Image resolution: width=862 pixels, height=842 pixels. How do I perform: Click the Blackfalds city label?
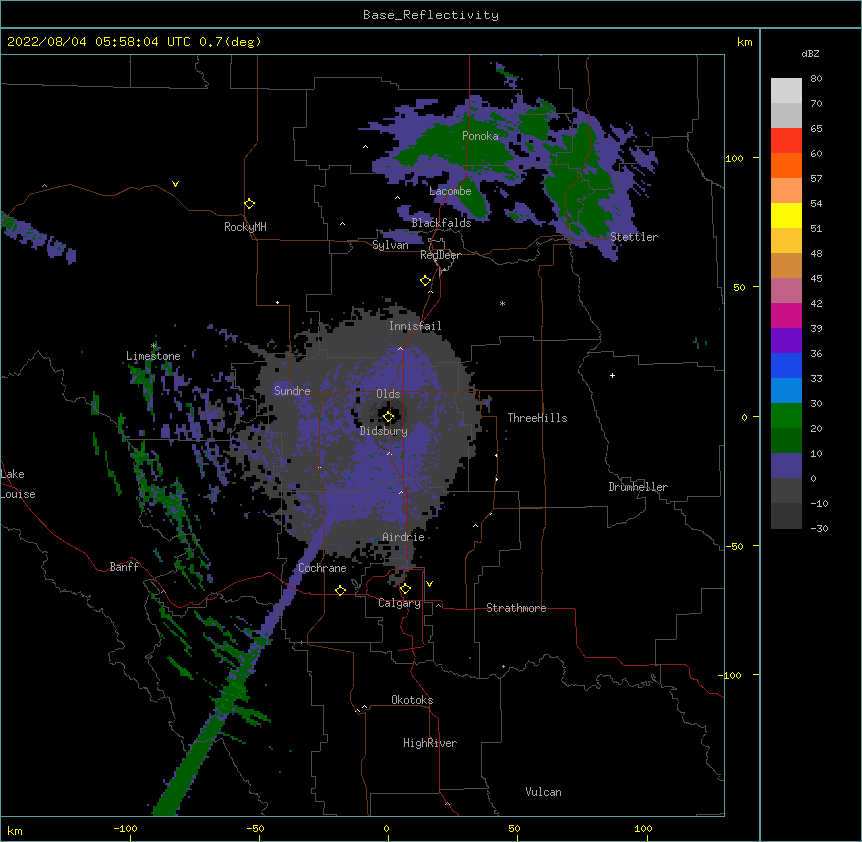coord(441,223)
